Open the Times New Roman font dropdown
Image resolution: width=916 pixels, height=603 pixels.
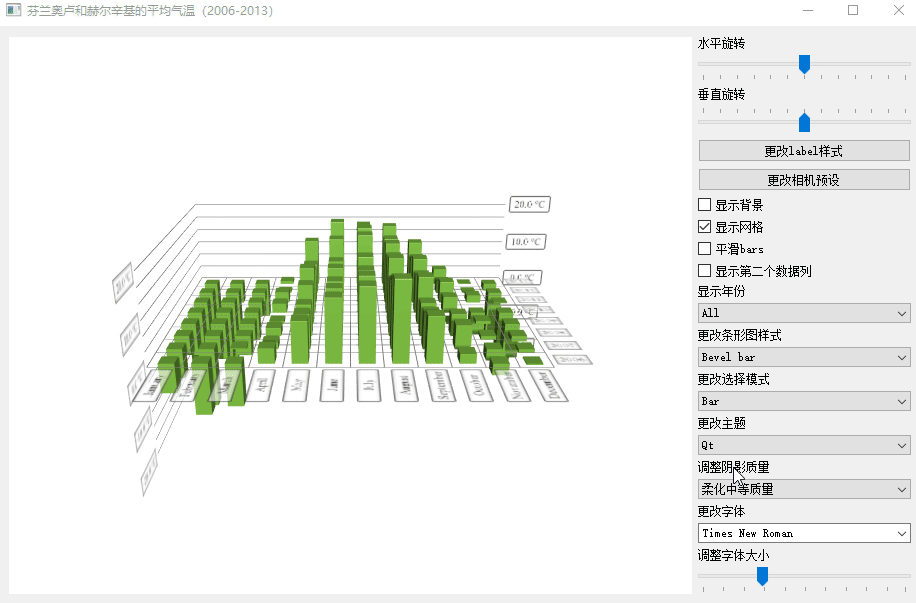tap(804, 533)
